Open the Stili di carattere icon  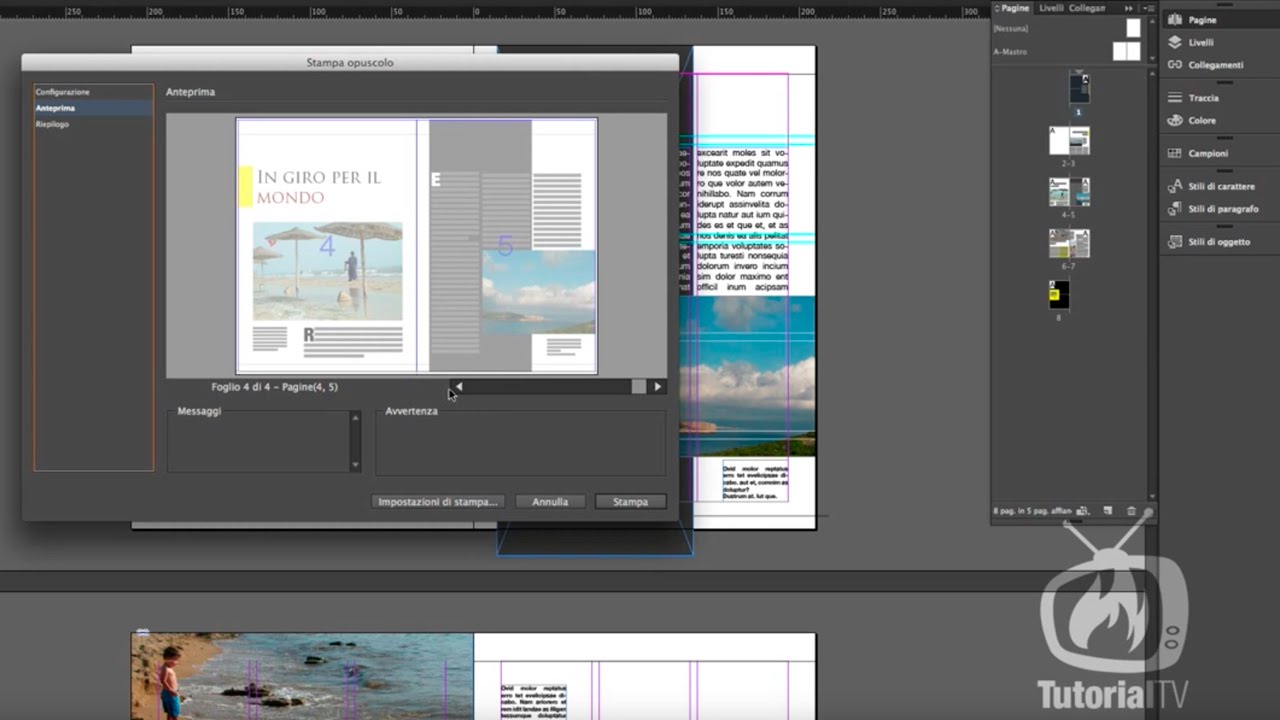tap(1175, 186)
